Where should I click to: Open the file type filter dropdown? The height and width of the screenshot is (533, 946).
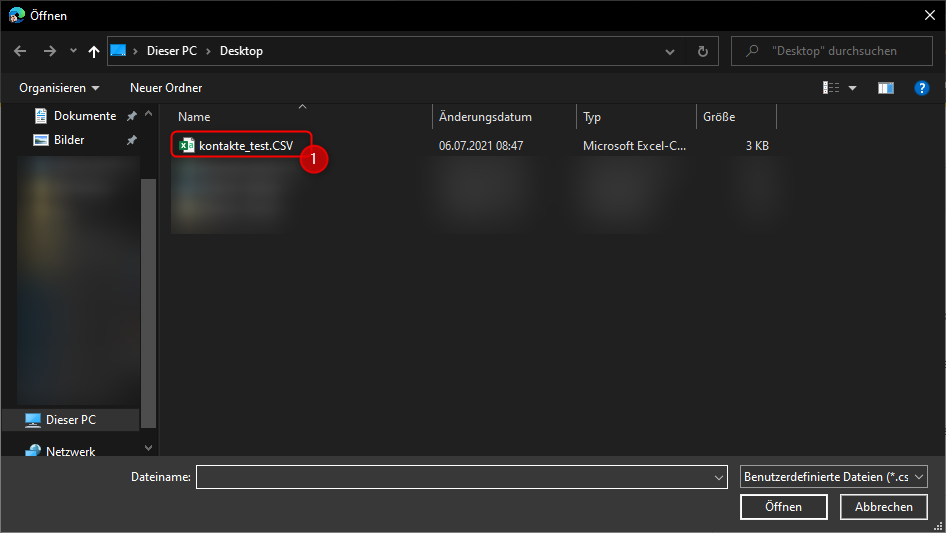[834, 477]
